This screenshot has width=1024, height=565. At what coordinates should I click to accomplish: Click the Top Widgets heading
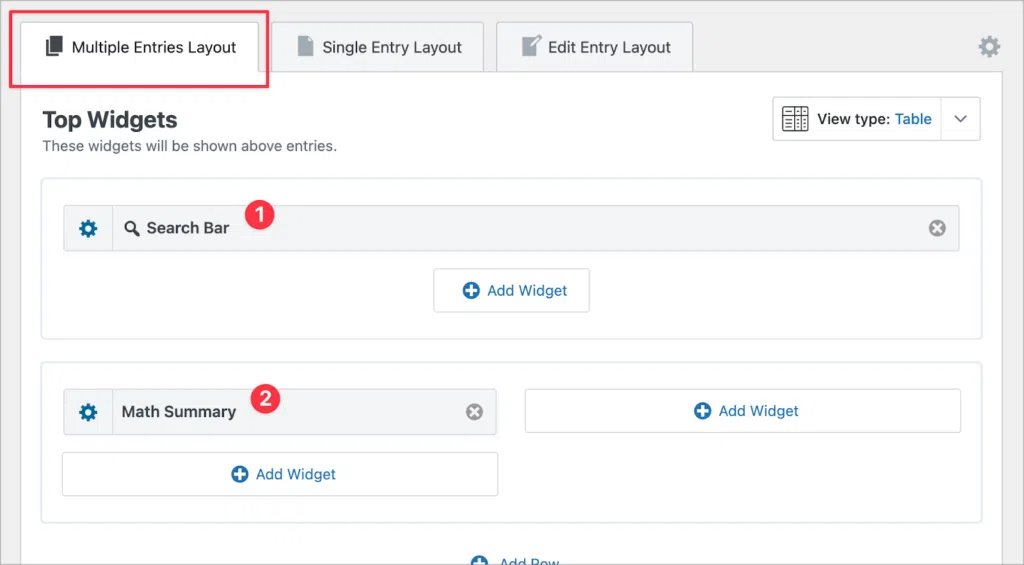[110, 120]
